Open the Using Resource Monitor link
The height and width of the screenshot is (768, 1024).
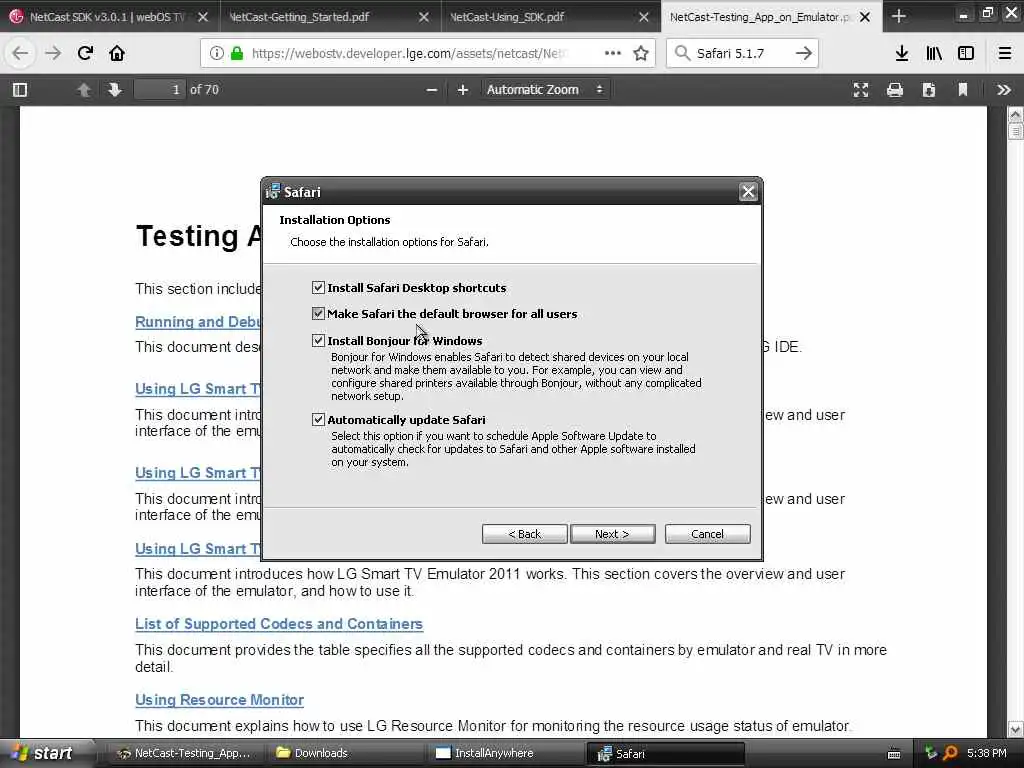[219, 699]
